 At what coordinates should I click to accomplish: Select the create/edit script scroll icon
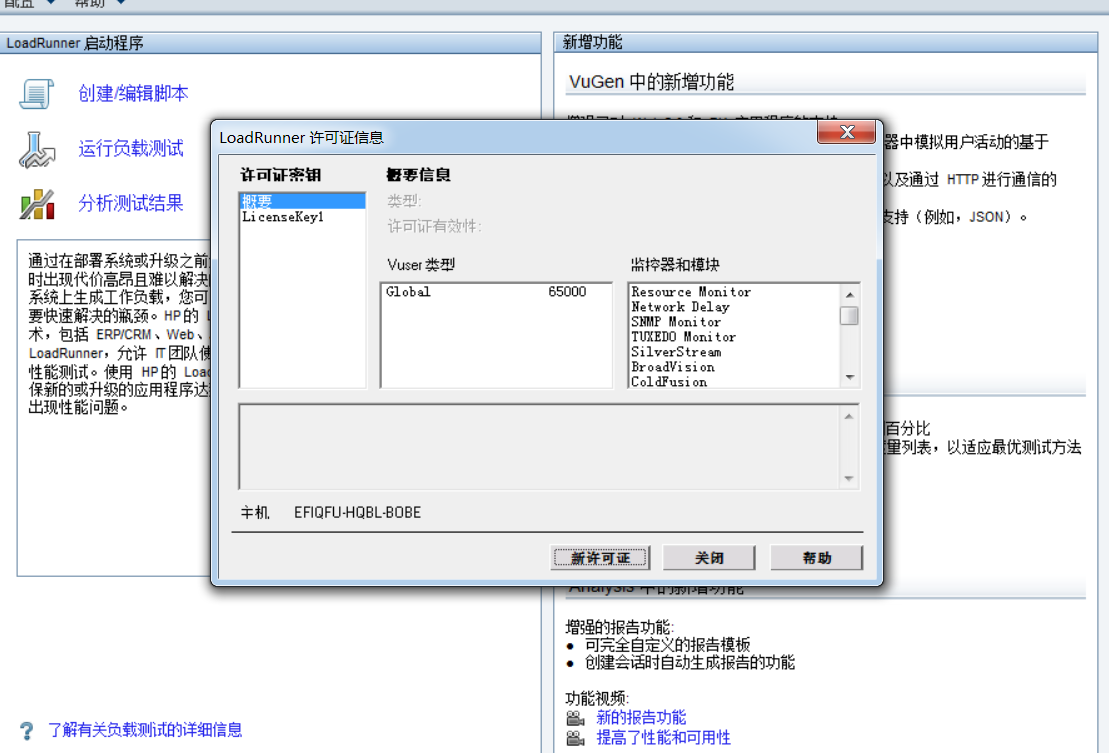coord(37,92)
